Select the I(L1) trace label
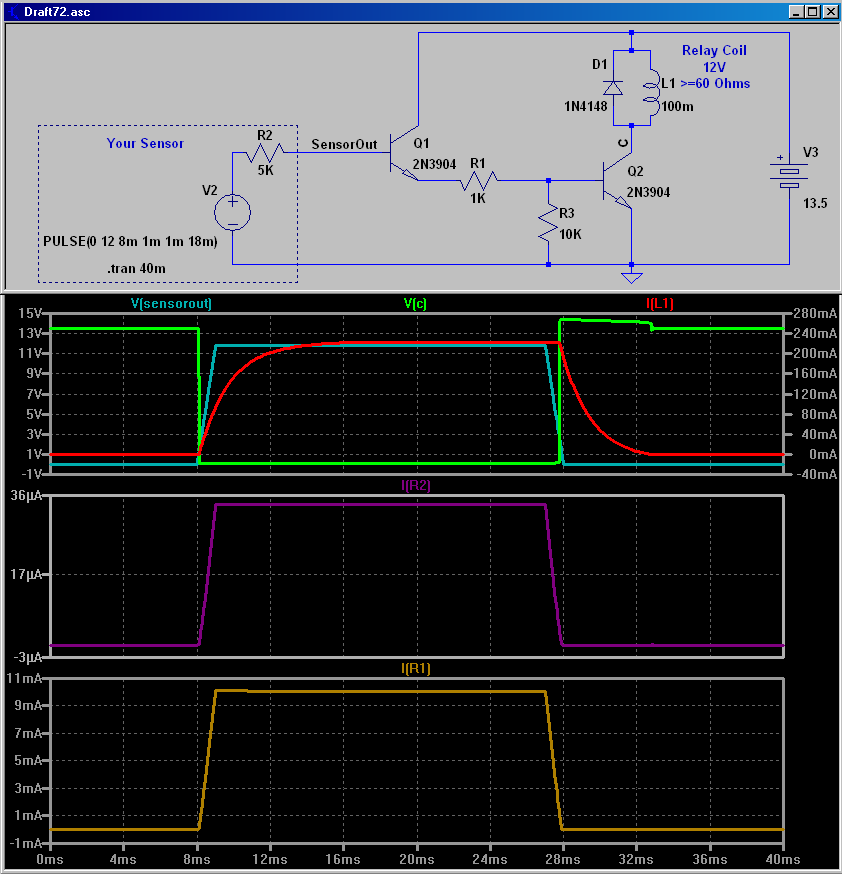This screenshot has height=874, width=842. pos(660,303)
